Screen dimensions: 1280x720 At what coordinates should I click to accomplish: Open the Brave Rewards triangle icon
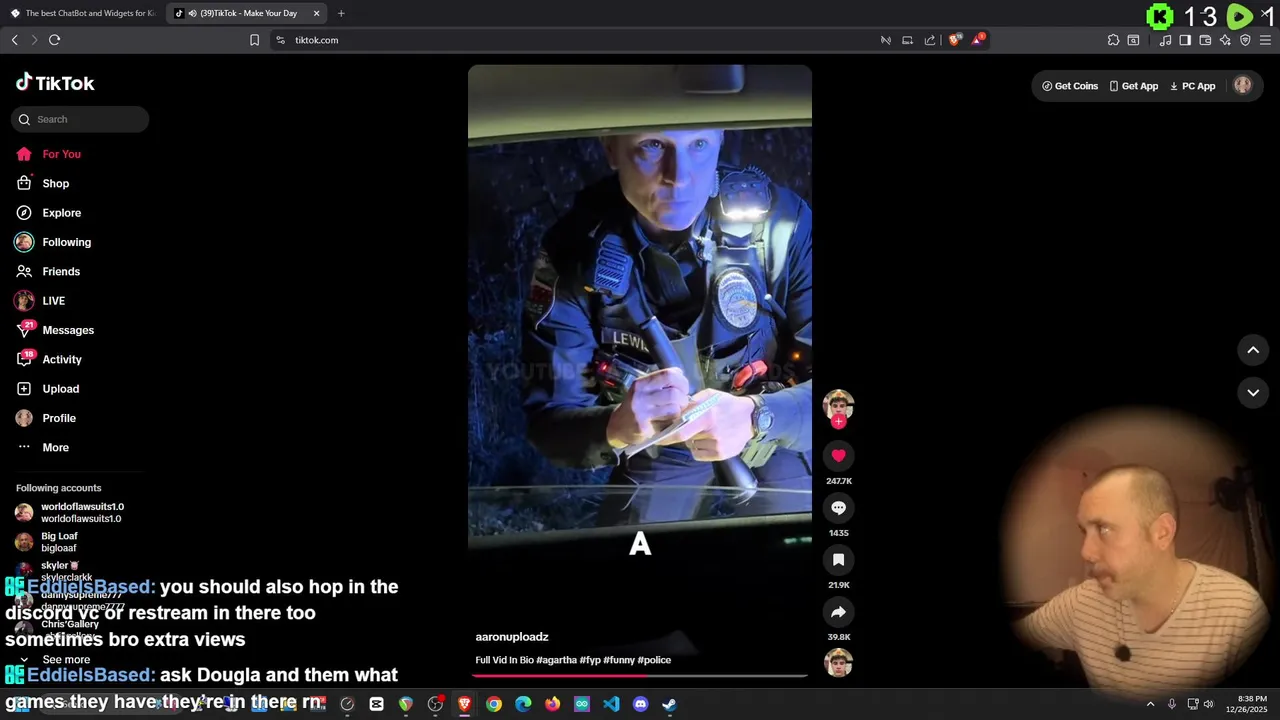pos(979,40)
